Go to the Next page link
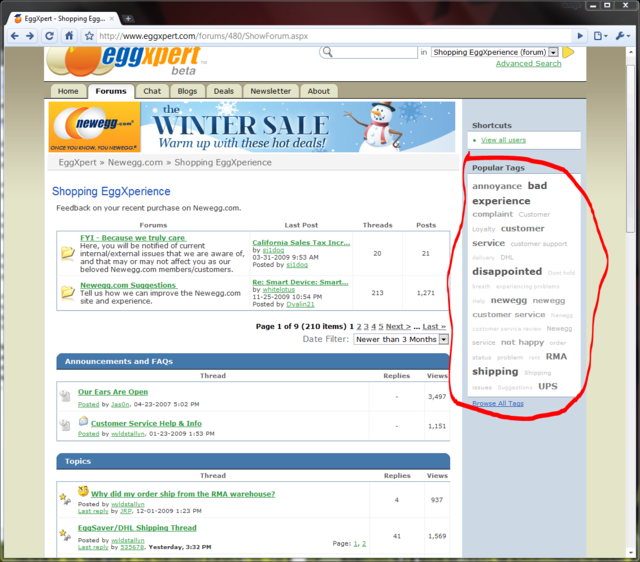The width and height of the screenshot is (640, 562). 398,326
